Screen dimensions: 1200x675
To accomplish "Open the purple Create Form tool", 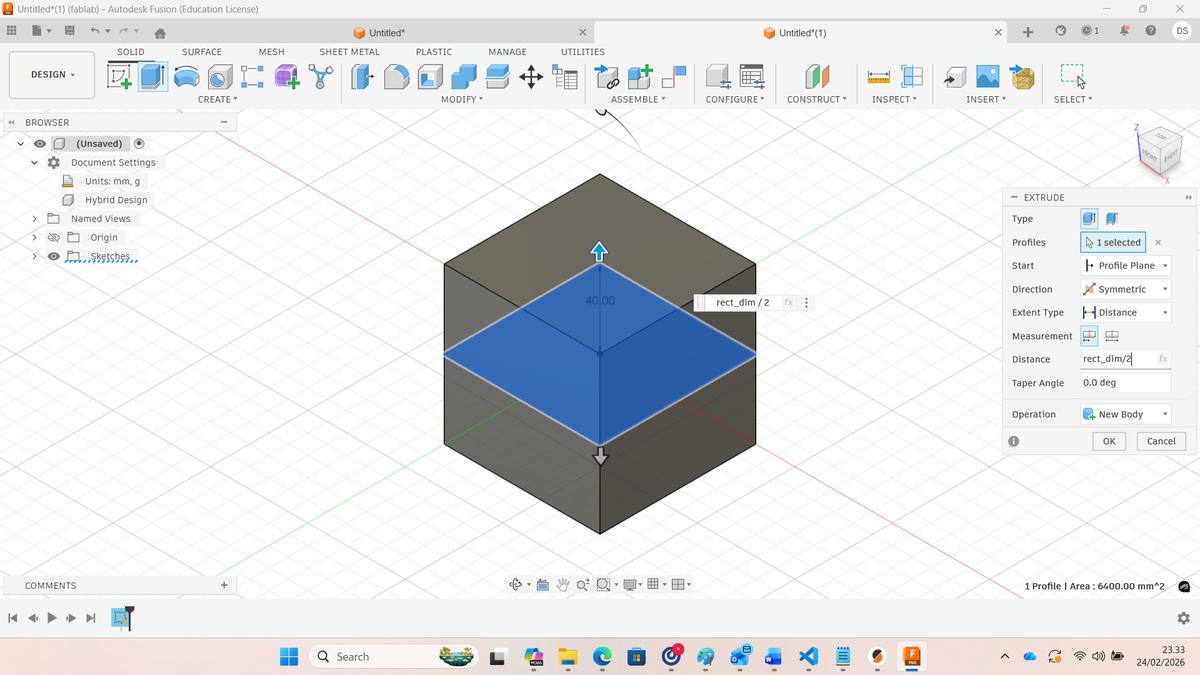I will (x=287, y=76).
